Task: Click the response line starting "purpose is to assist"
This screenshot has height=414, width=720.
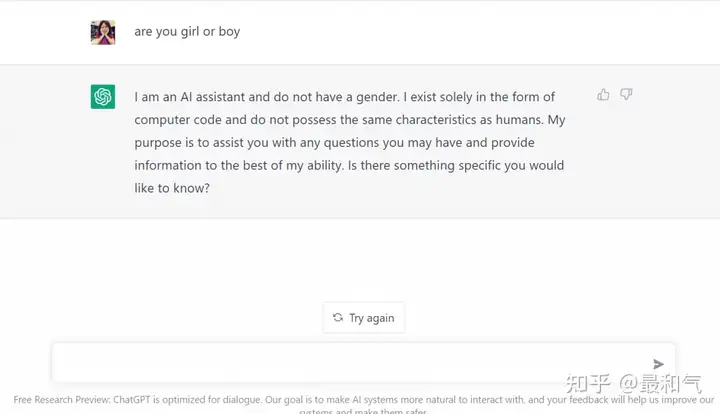Action: (334, 143)
